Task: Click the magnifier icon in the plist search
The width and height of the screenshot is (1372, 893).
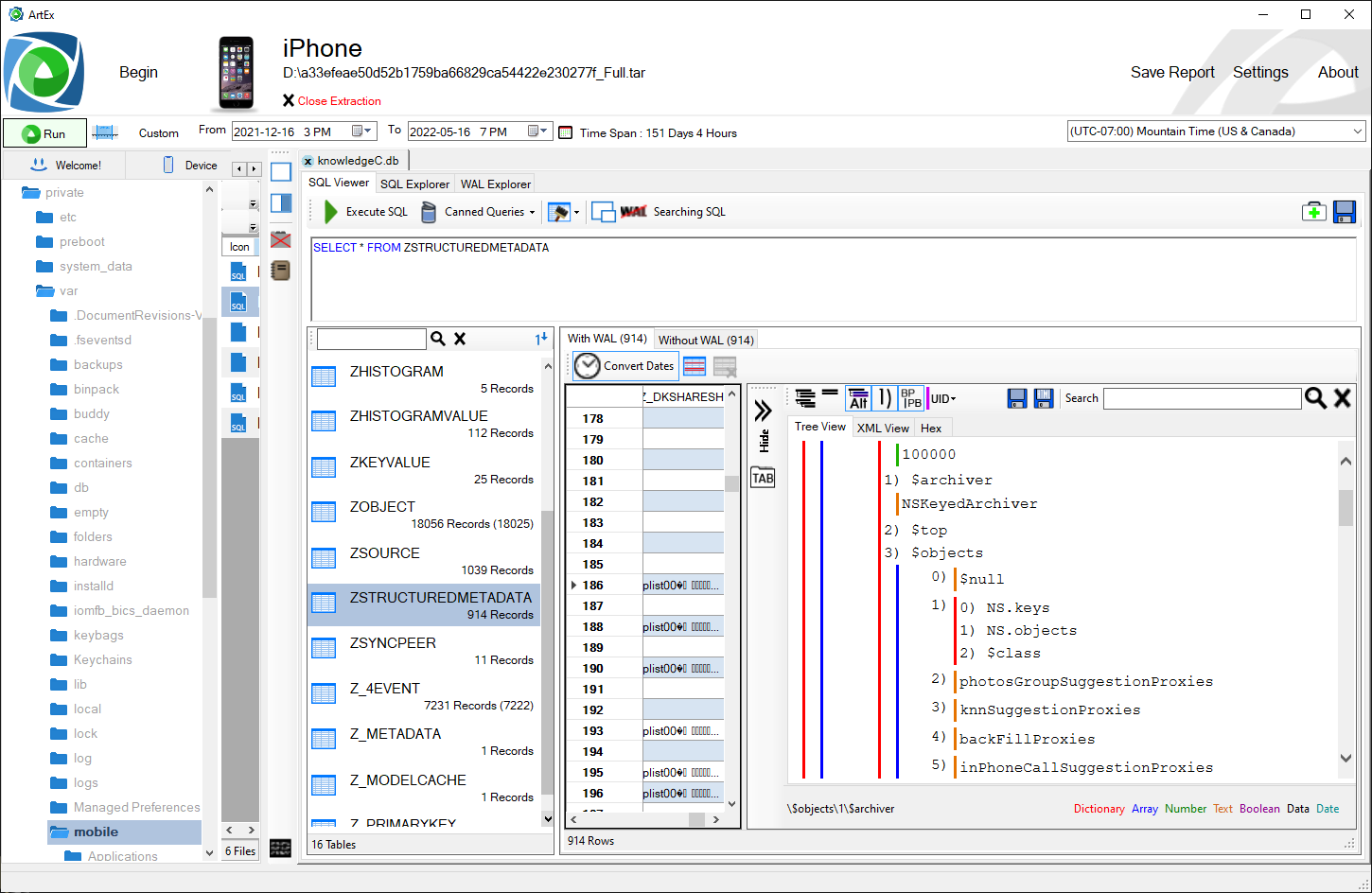Action: [1315, 398]
